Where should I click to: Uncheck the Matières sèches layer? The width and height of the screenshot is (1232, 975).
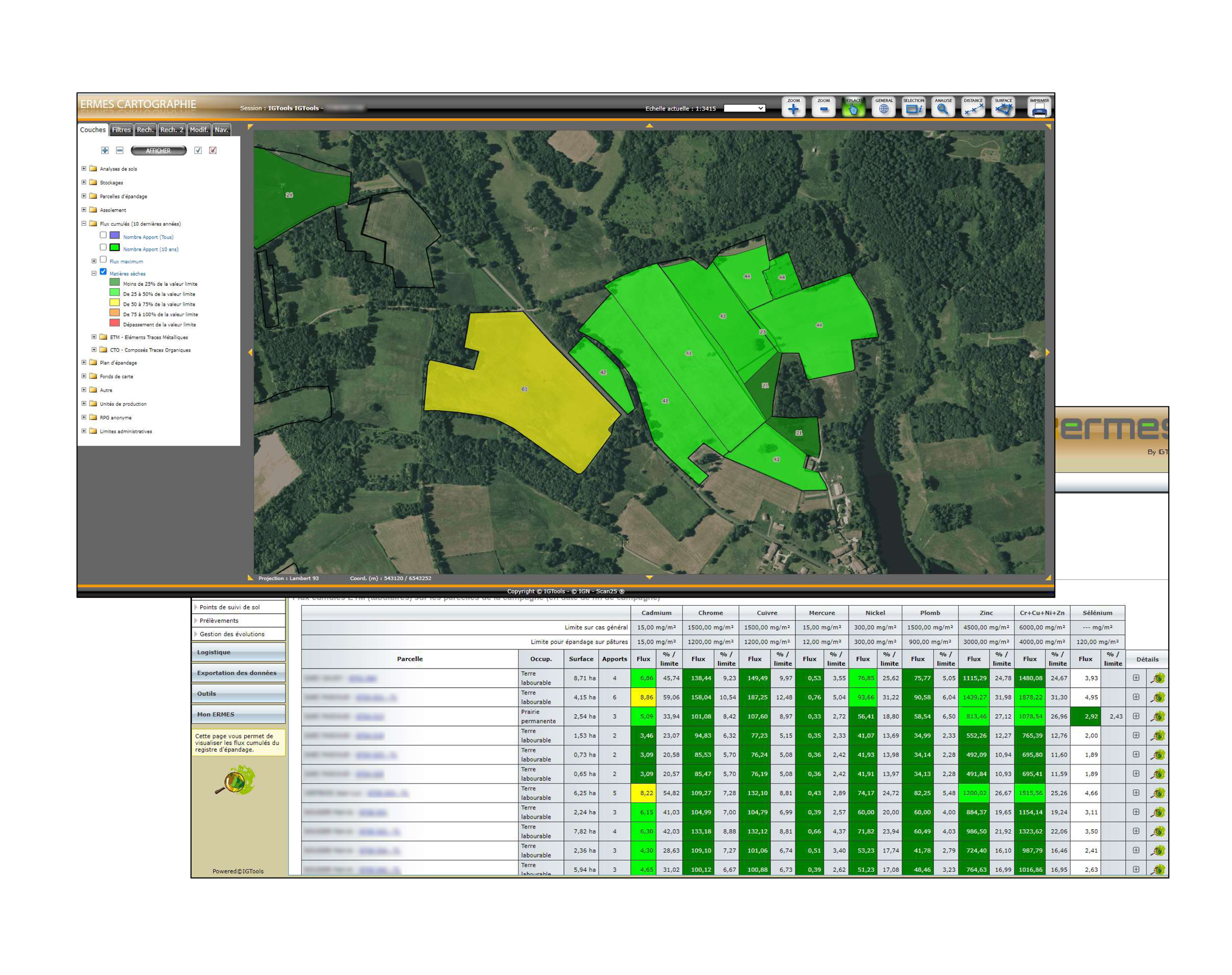click(103, 272)
